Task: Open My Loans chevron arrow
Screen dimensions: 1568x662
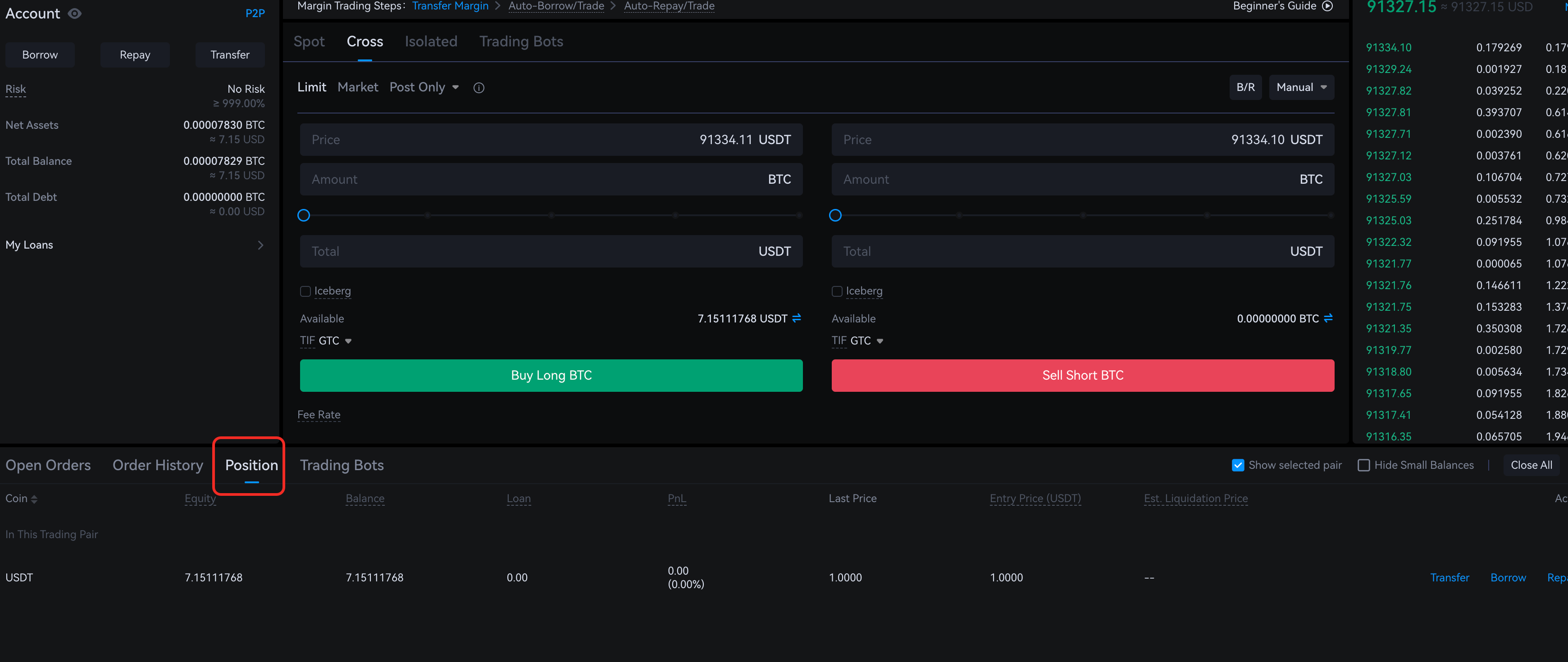Action: pos(260,245)
